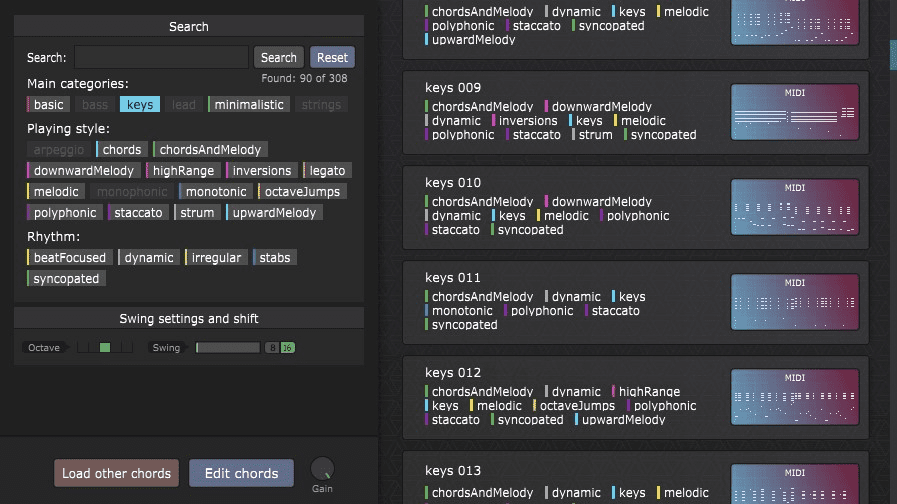Select the monophonic playing style filter
Screen dimensions: 897x504
(132, 192)
